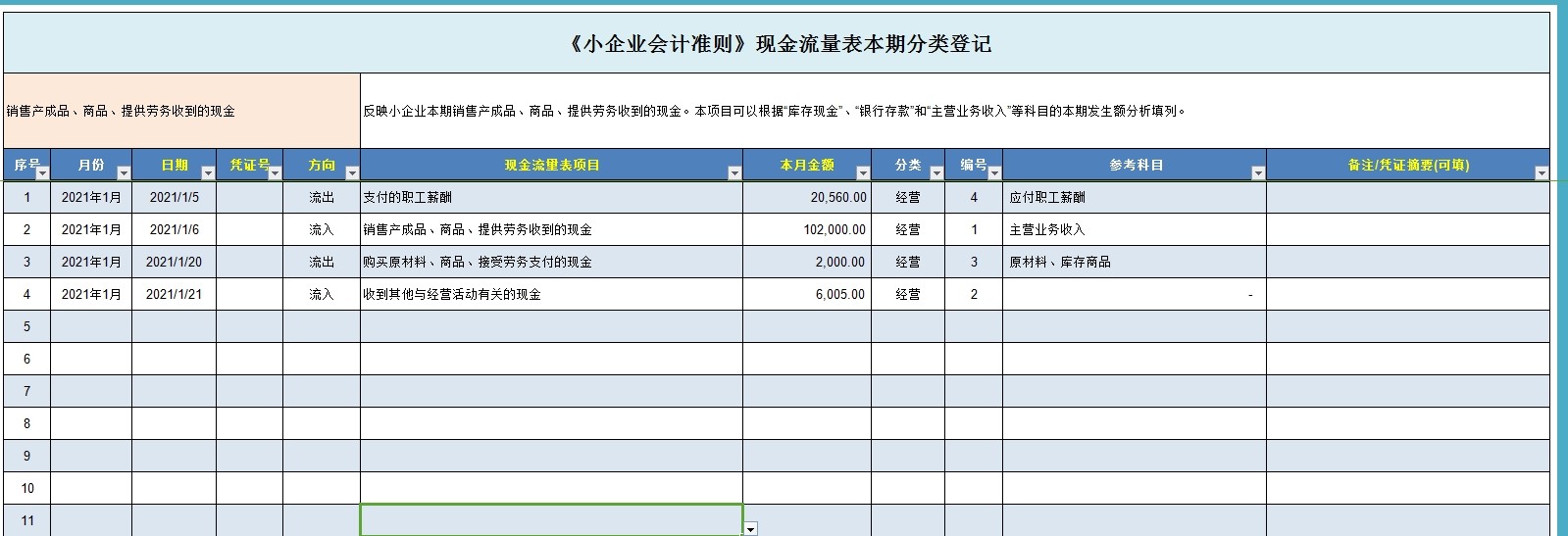Open the validation dropdown arrow of row 11 cell
The height and width of the screenshot is (536, 1568).
pyautogui.click(x=751, y=529)
